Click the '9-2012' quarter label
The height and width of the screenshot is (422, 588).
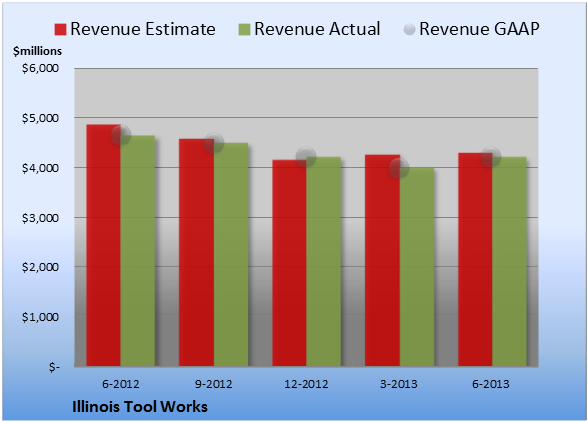(x=214, y=384)
